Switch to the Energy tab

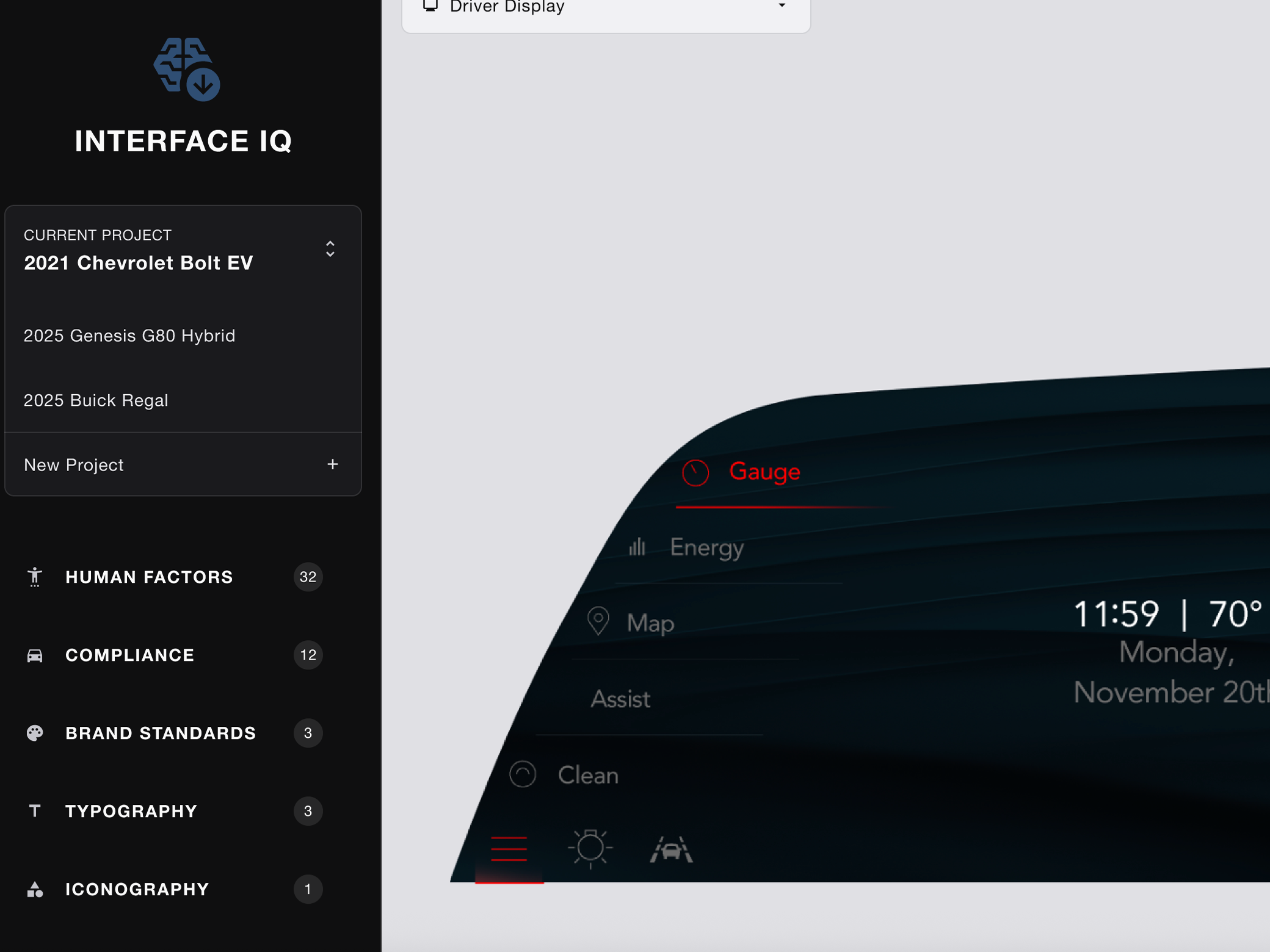pos(706,547)
